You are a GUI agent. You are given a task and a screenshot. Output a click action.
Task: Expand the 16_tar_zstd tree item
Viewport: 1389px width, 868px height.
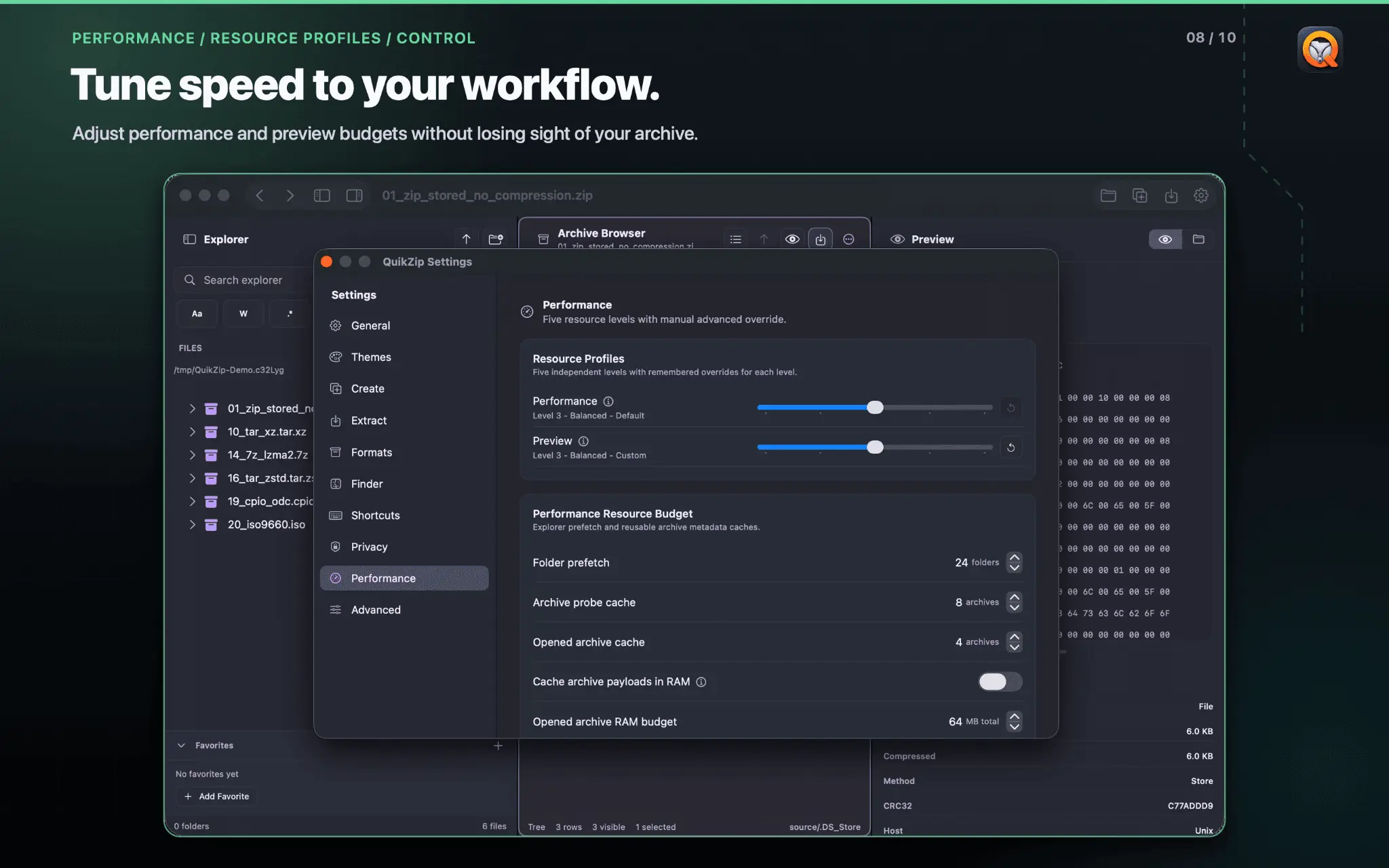coord(192,478)
